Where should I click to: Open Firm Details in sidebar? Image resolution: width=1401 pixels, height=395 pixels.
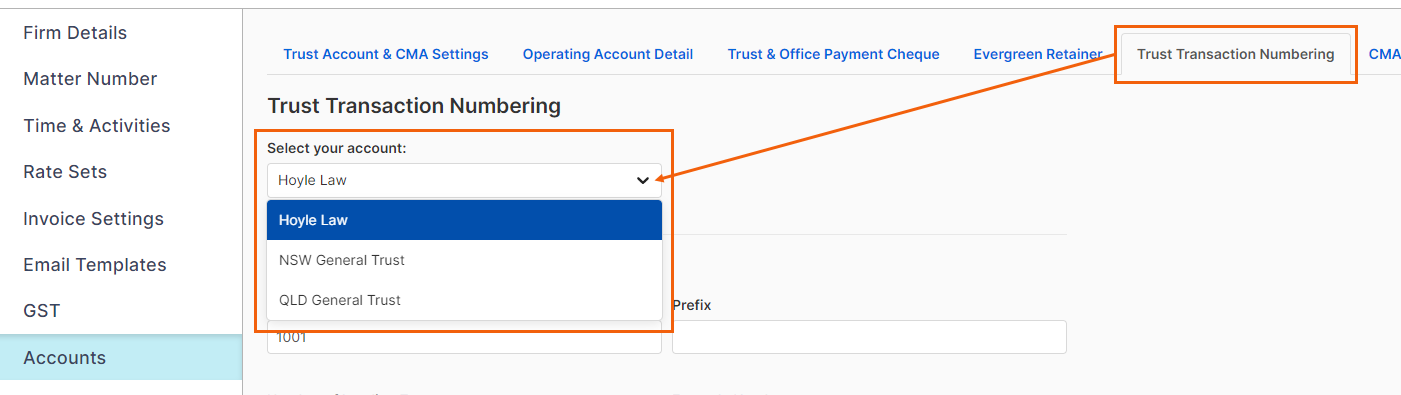[75, 33]
